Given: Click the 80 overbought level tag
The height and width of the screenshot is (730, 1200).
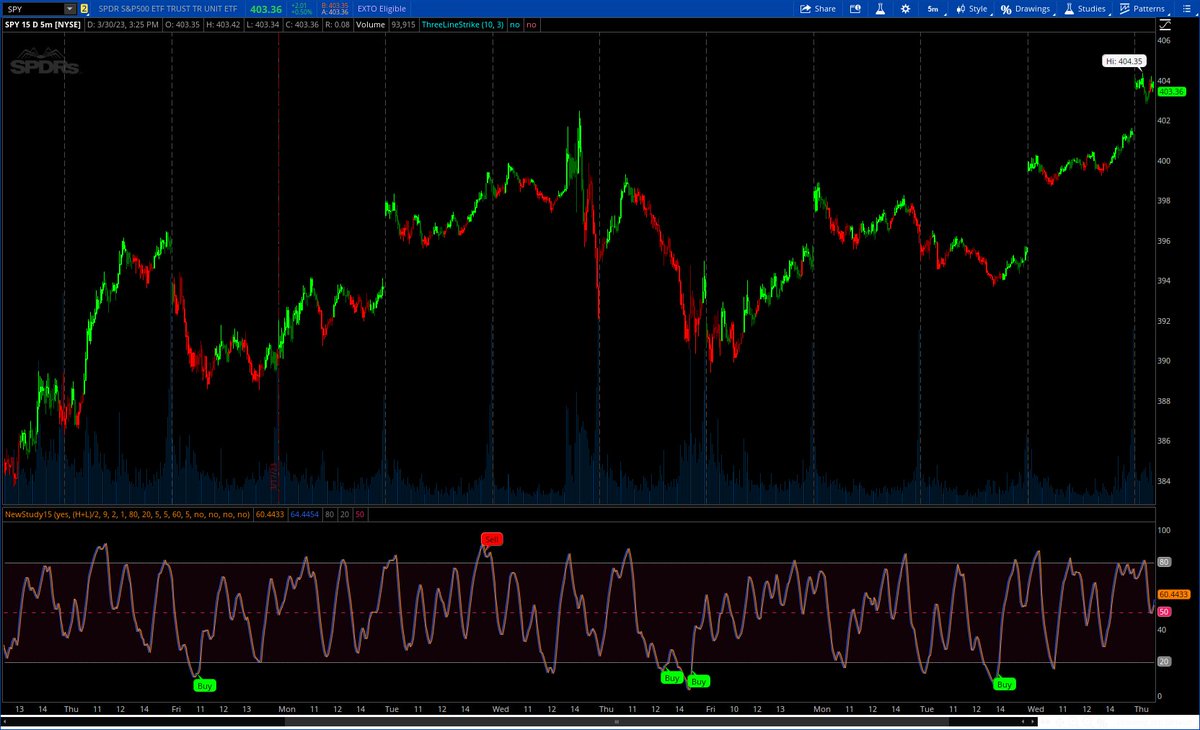Looking at the screenshot, I should coord(1164,562).
